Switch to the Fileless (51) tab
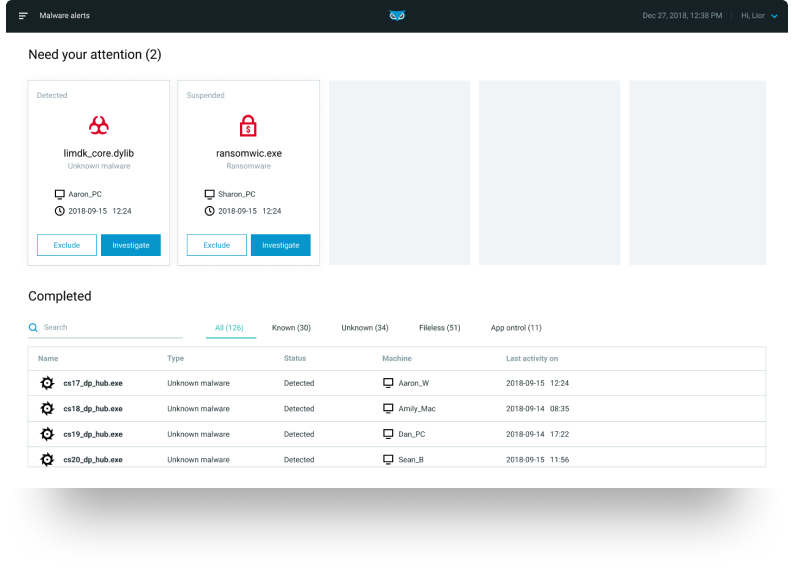 pos(439,328)
